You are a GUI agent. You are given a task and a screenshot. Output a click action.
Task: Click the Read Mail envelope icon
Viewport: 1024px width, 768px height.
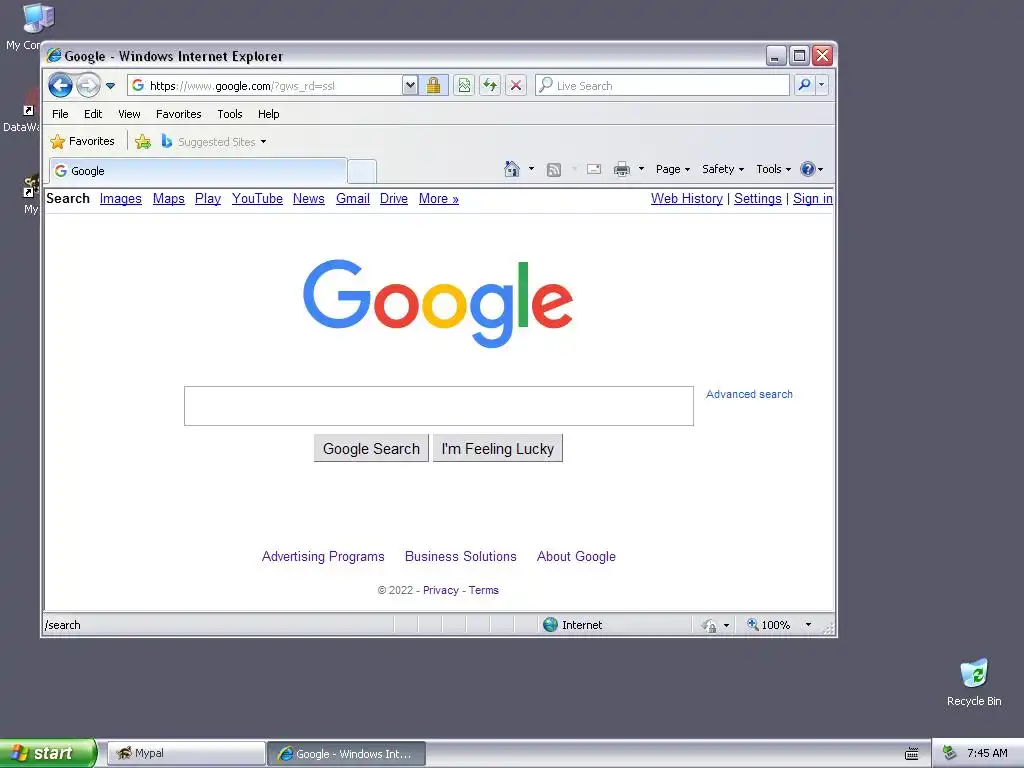click(594, 169)
